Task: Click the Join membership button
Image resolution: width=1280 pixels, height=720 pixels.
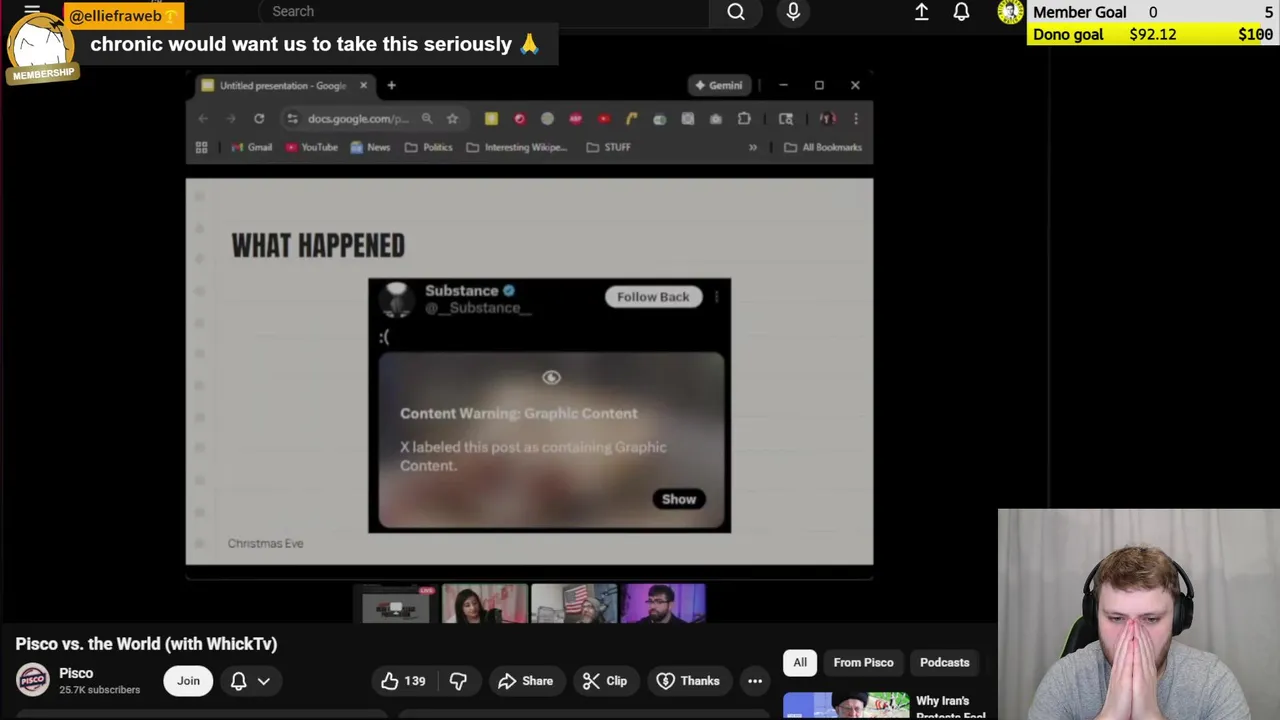Action: tap(188, 681)
